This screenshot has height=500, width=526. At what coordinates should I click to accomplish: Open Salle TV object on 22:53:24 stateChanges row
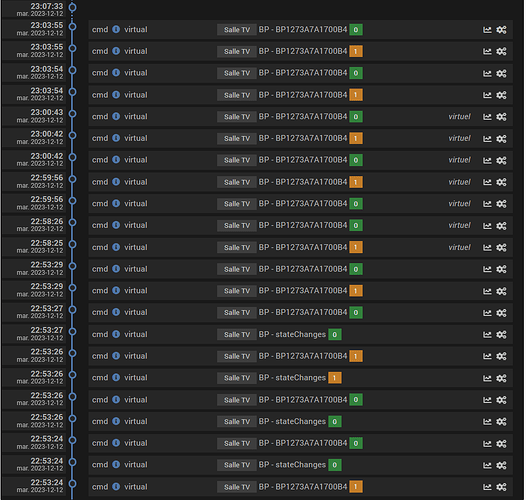pos(237,465)
